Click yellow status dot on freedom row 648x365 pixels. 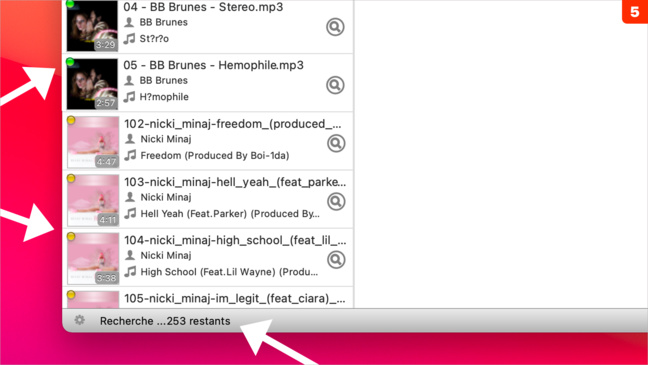tap(71, 120)
